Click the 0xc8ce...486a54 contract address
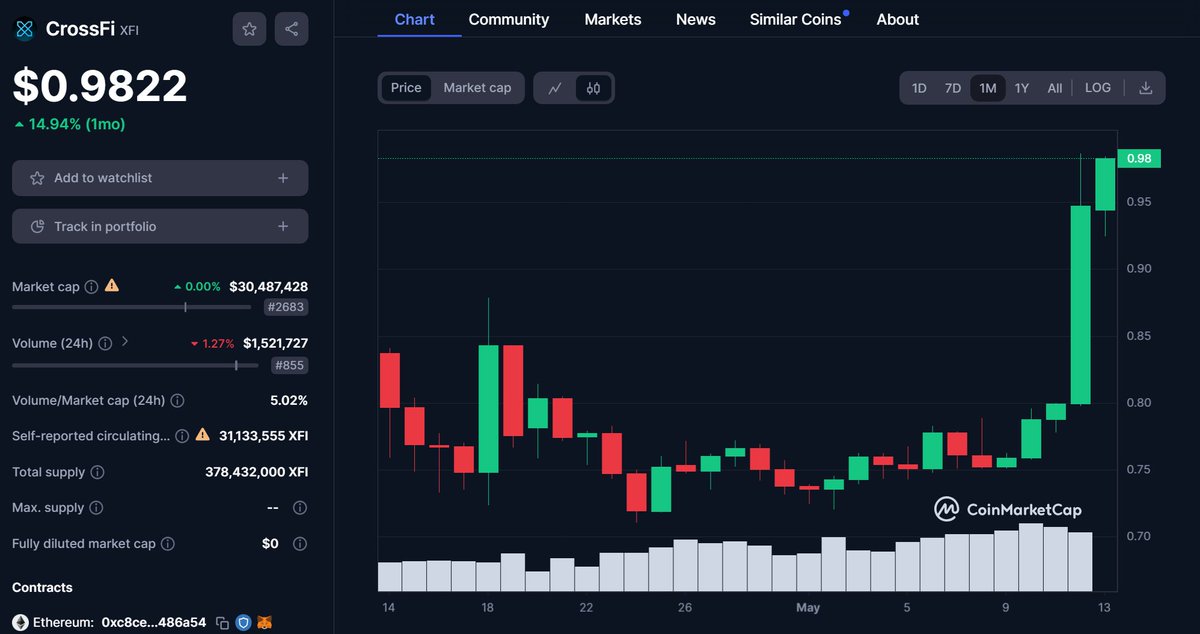This screenshot has height=634, width=1200. click(154, 622)
